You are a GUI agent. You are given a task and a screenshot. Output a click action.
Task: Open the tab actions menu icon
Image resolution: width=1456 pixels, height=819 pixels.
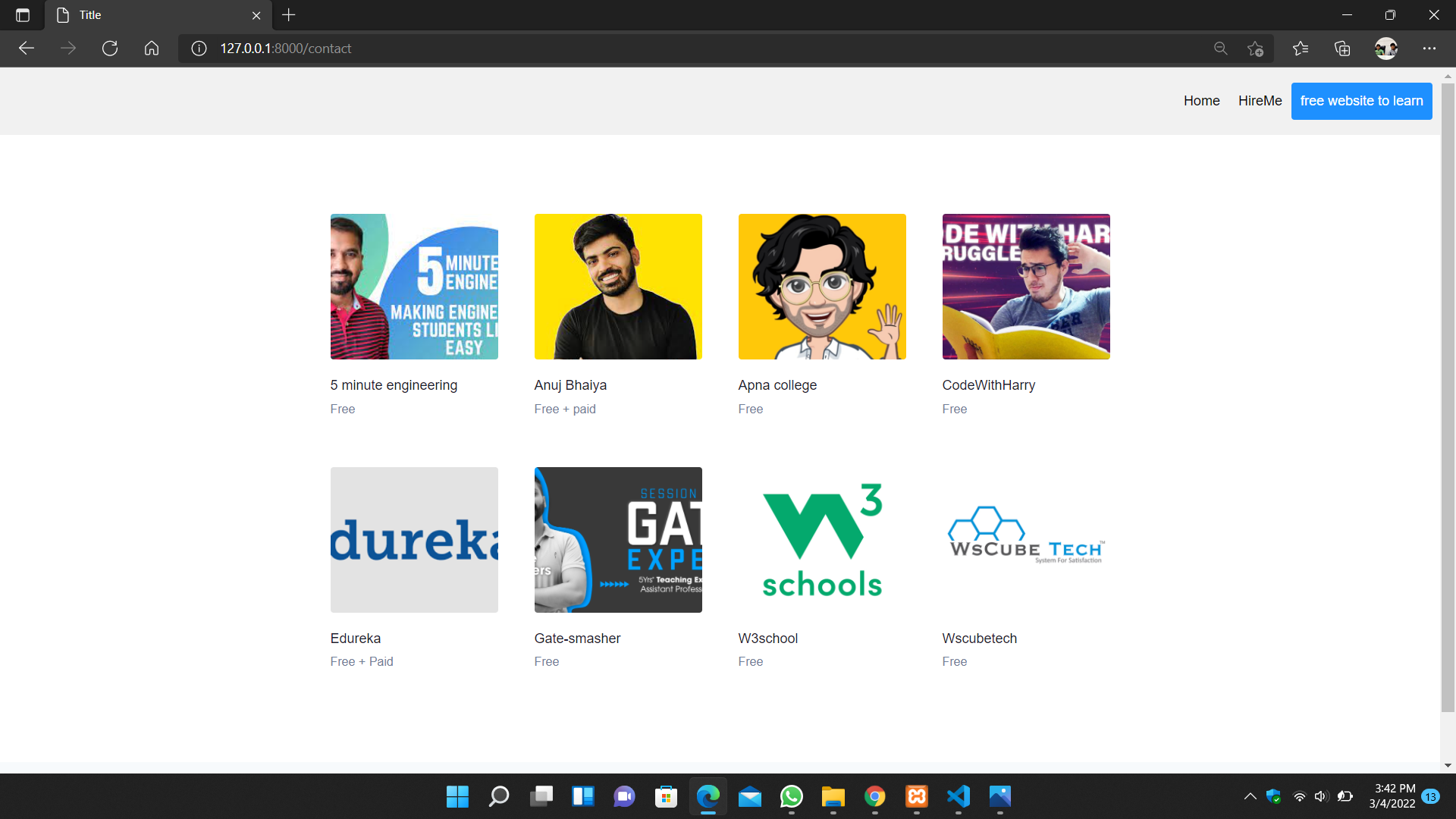point(23,15)
